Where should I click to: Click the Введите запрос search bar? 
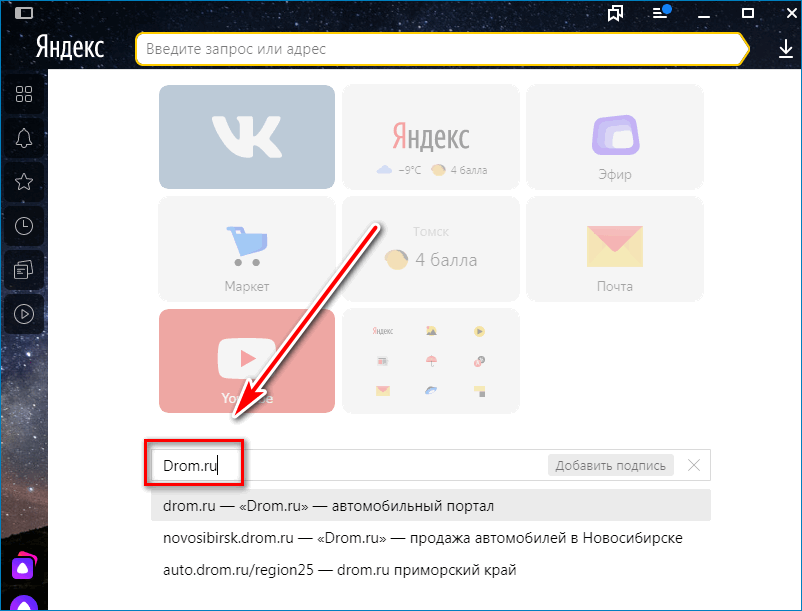440,48
